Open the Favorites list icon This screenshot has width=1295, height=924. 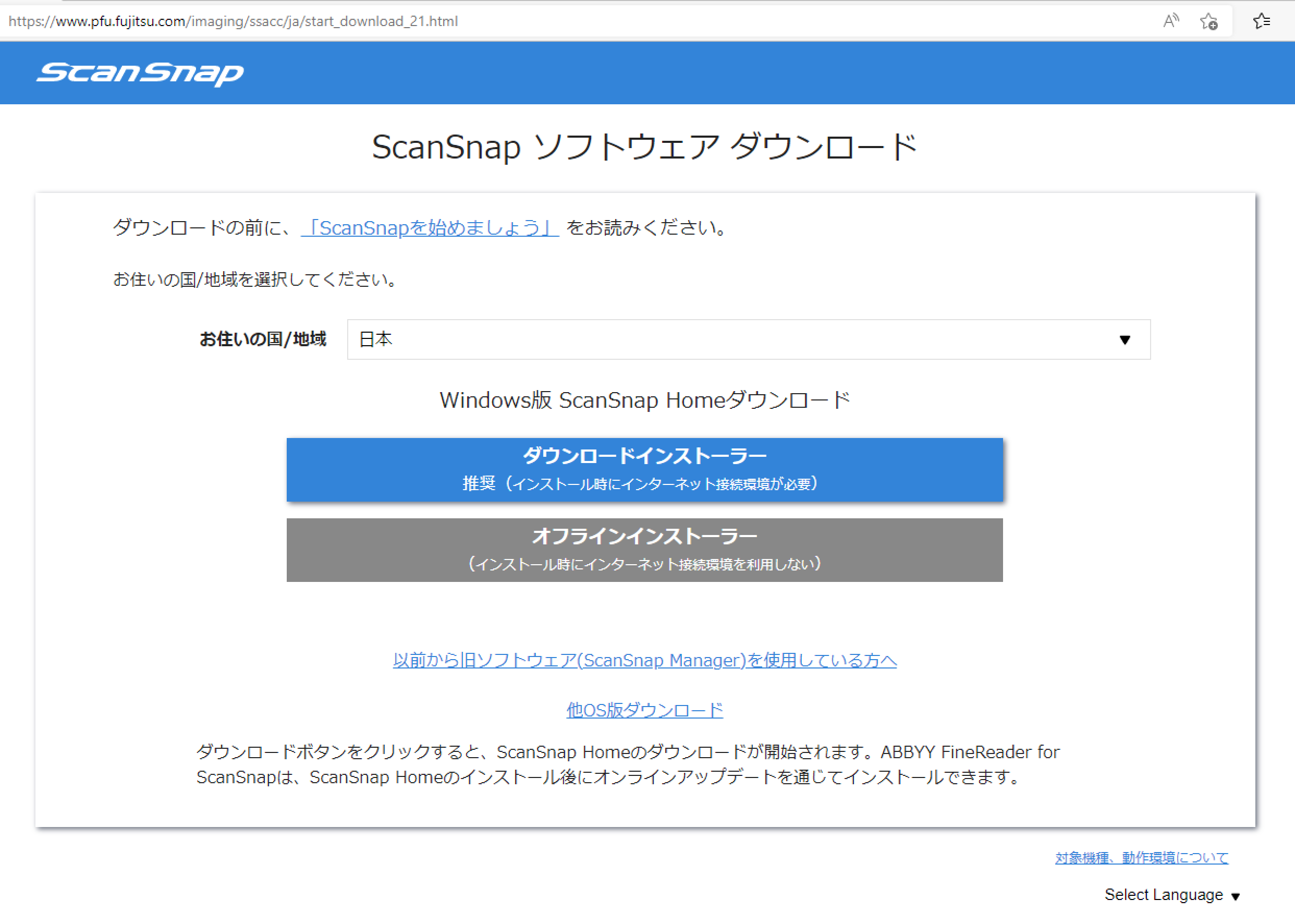pyautogui.click(x=1262, y=21)
